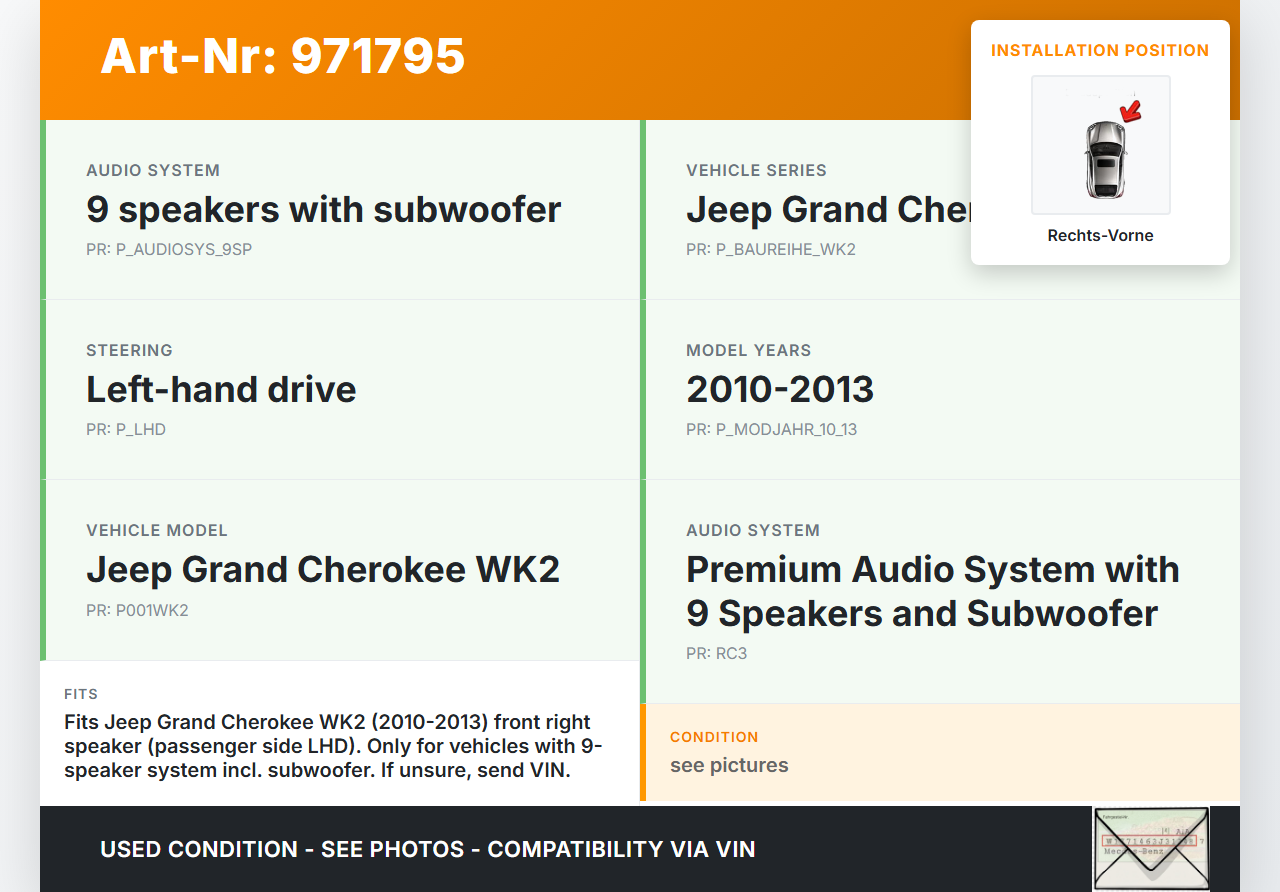Click the Fits compatibility description text

point(333,746)
